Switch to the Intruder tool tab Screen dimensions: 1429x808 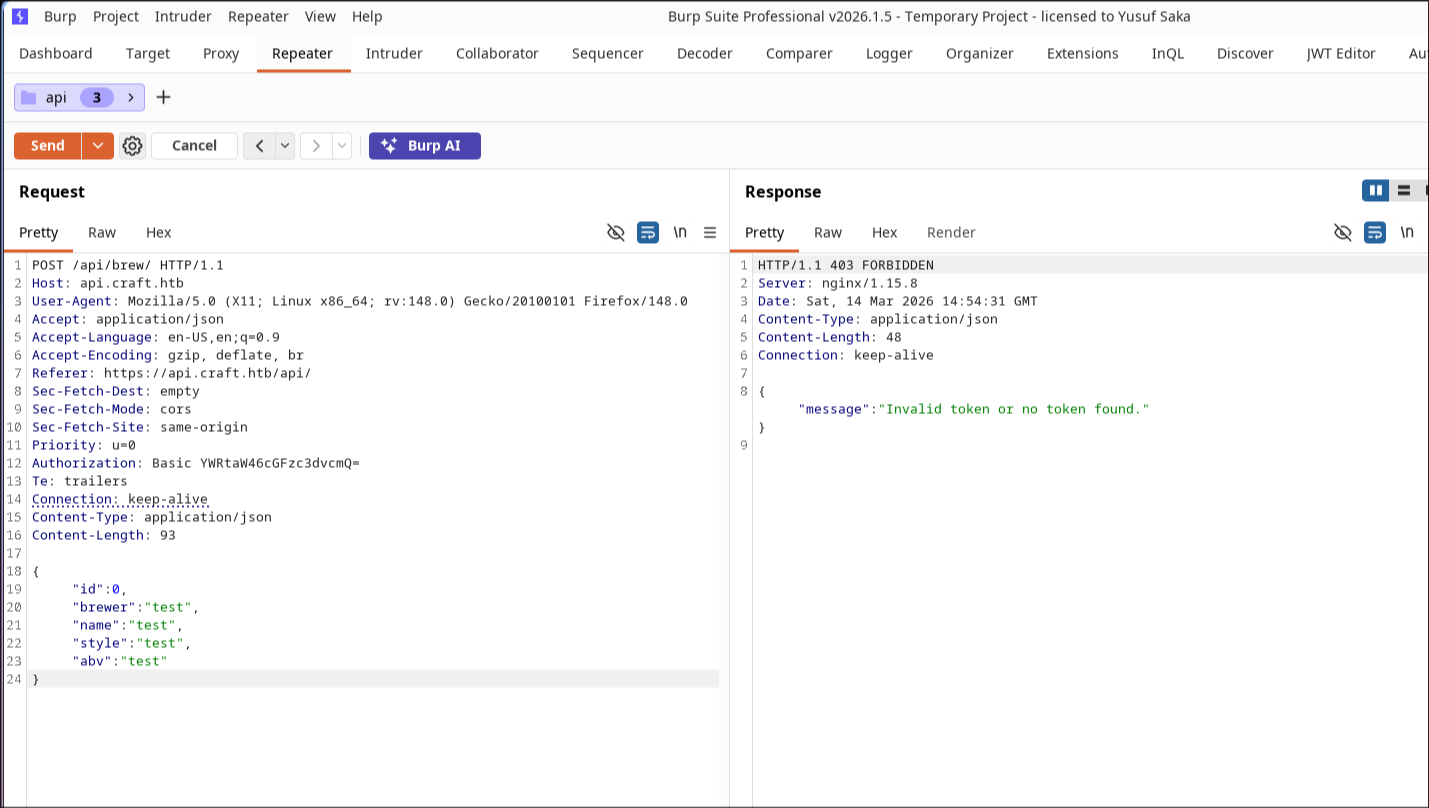point(394,54)
